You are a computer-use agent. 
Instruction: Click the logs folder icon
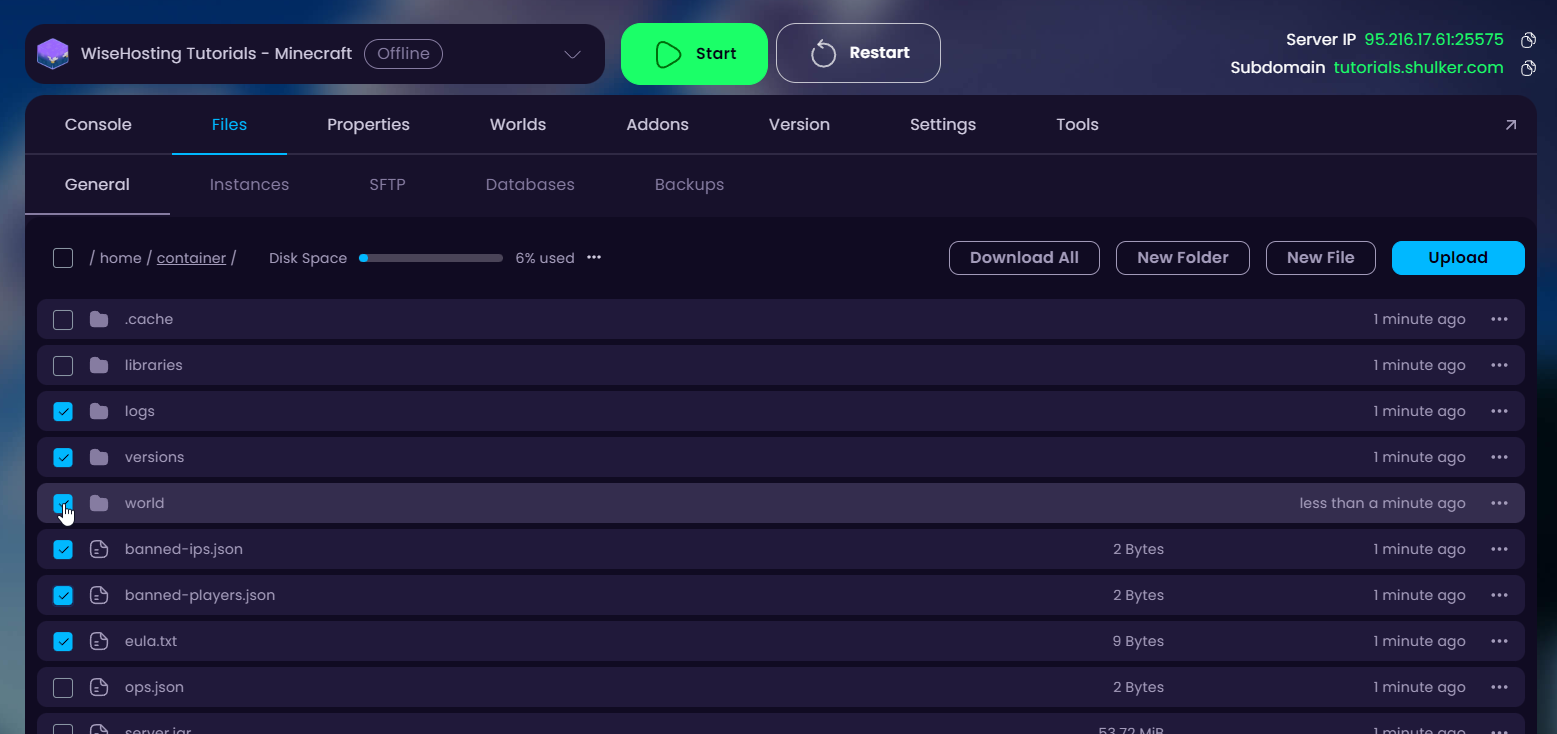99,411
